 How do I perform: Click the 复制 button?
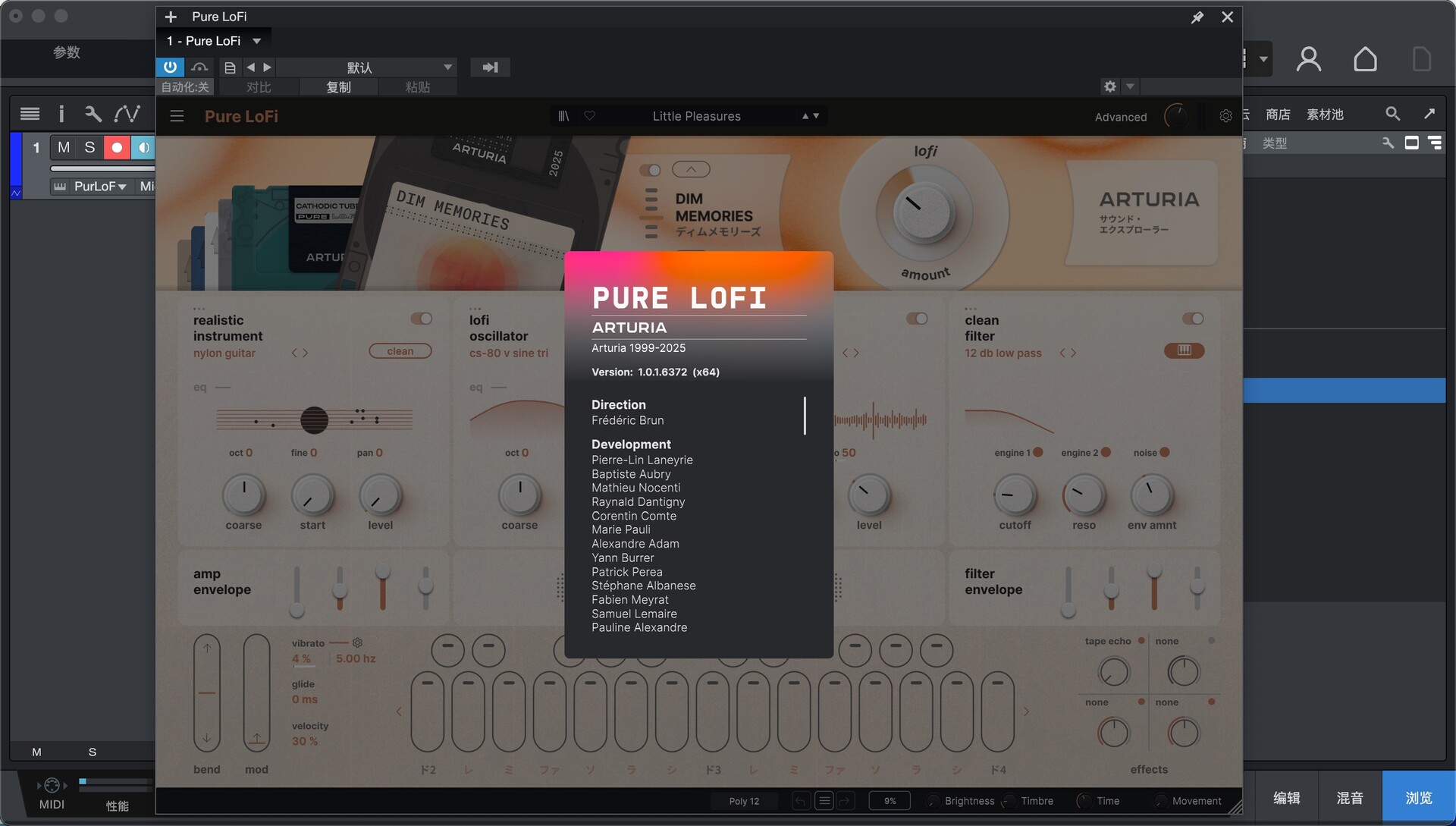coord(338,87)
